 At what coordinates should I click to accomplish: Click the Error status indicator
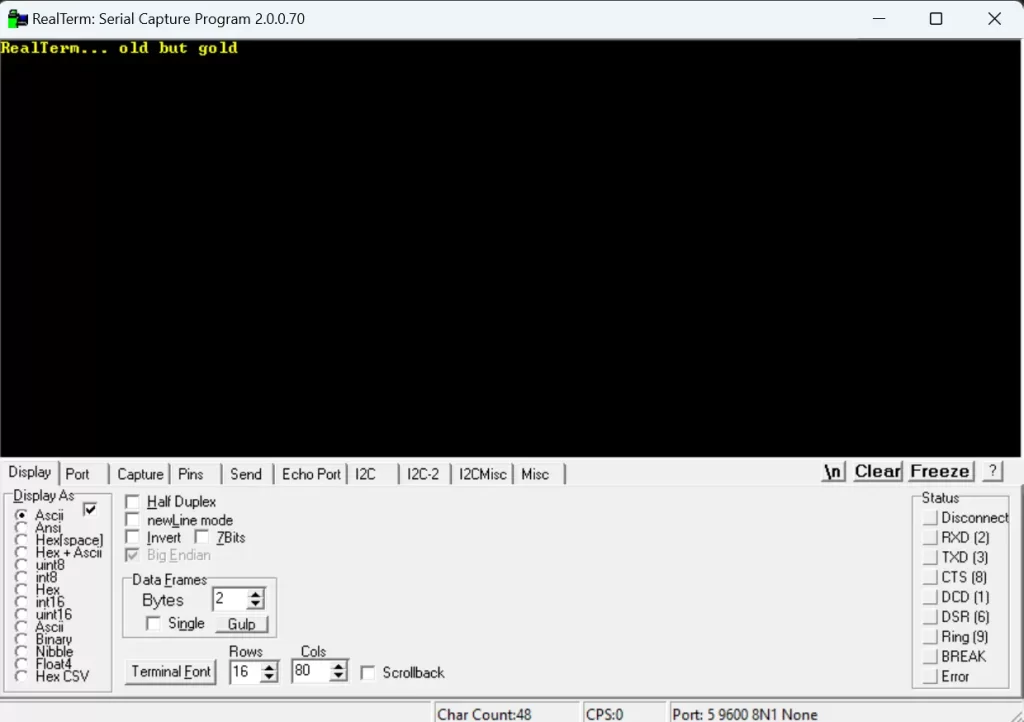[930, 676]
